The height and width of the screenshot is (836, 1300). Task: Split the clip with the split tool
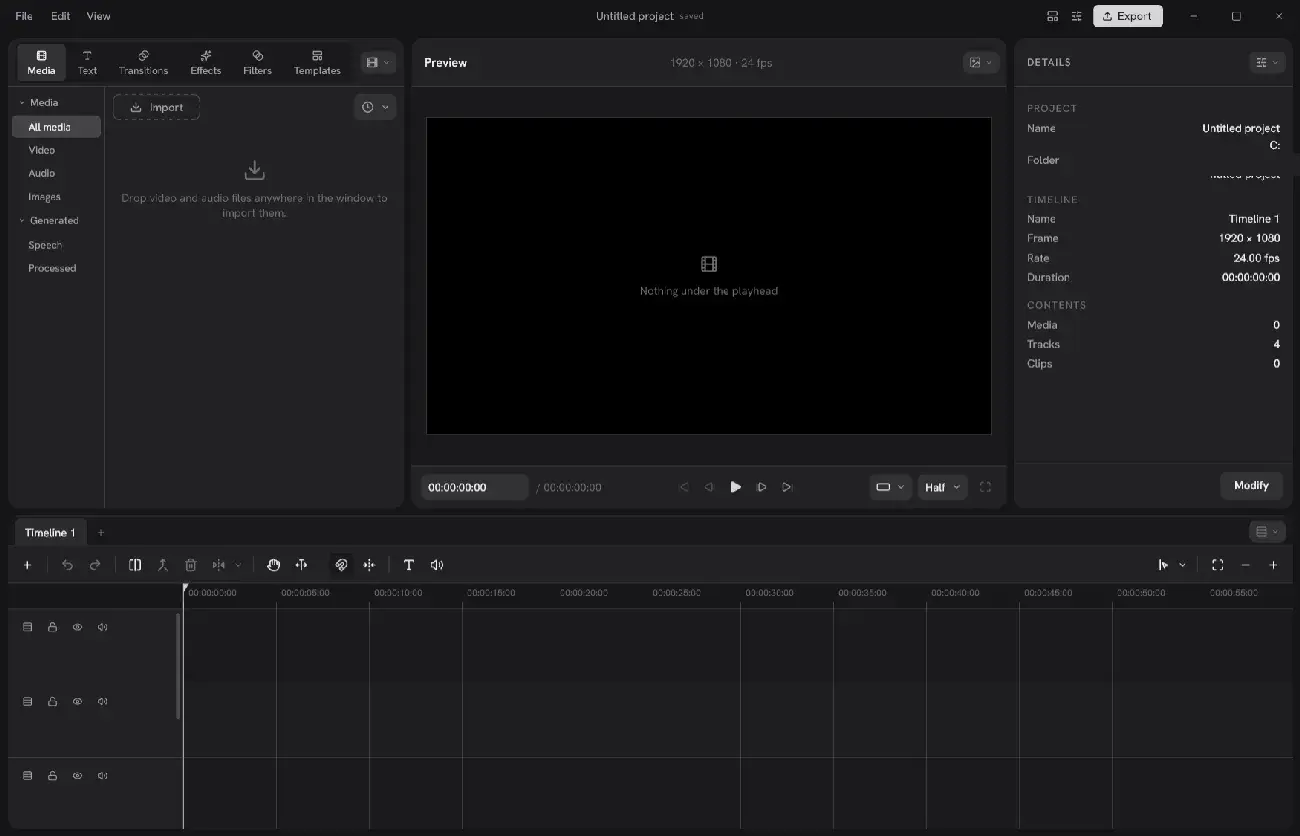point(135,565)
